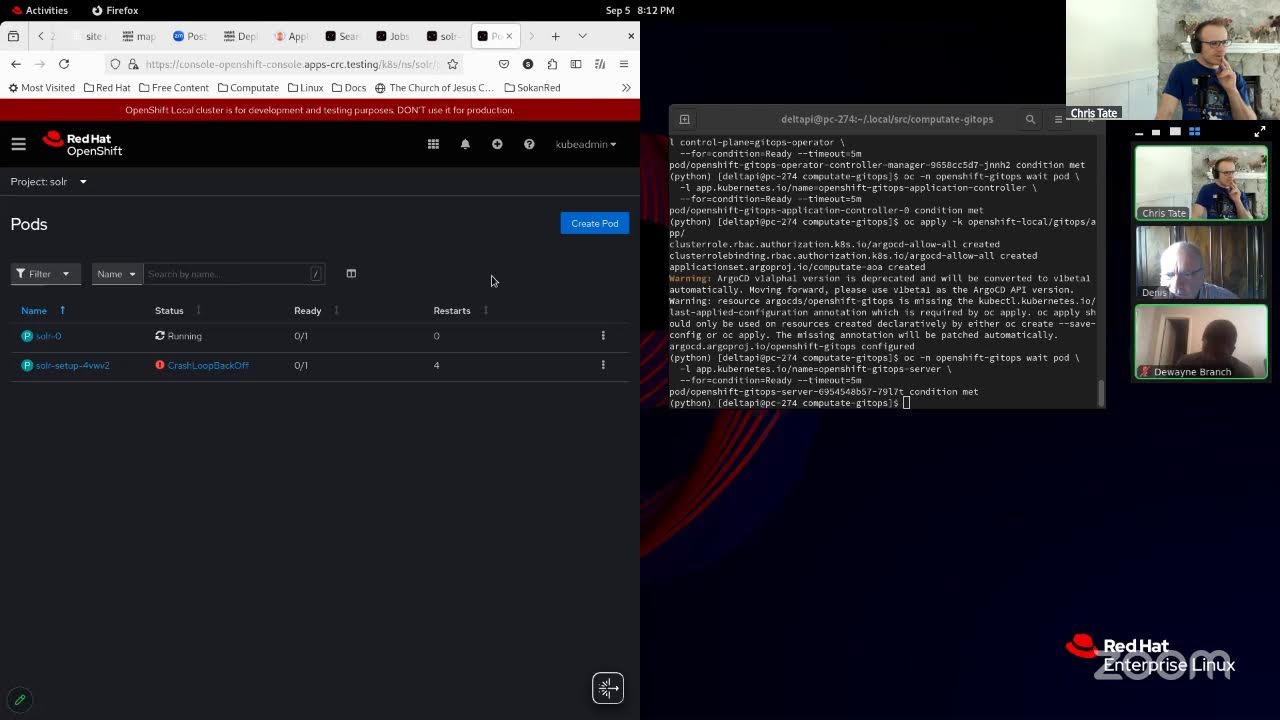This screenshot has height=720, width=1280.
Task: Switch Zoom panel to gallery view icon
Action: [x=1194, y=131]
